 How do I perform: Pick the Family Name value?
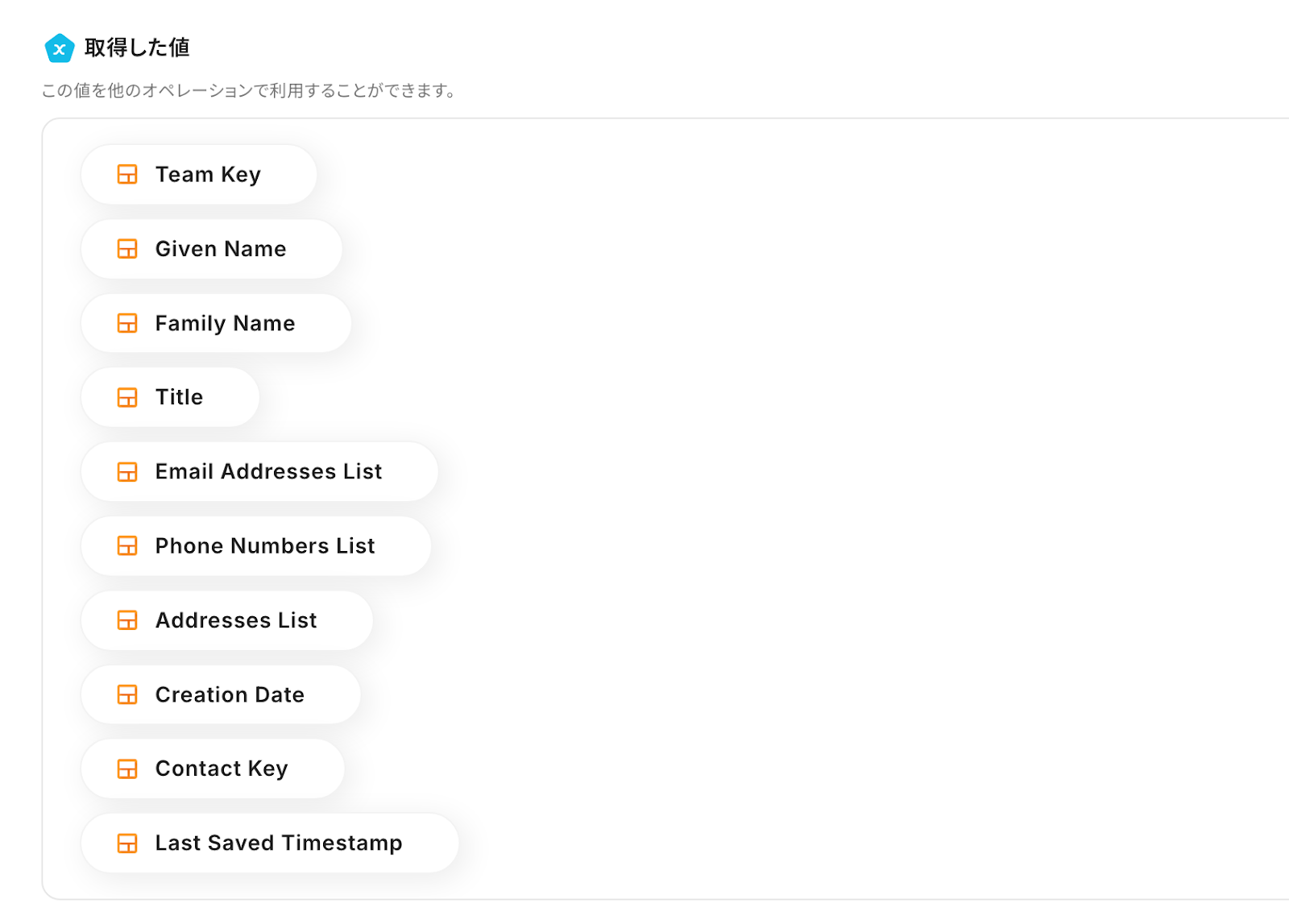click(225, 323)
